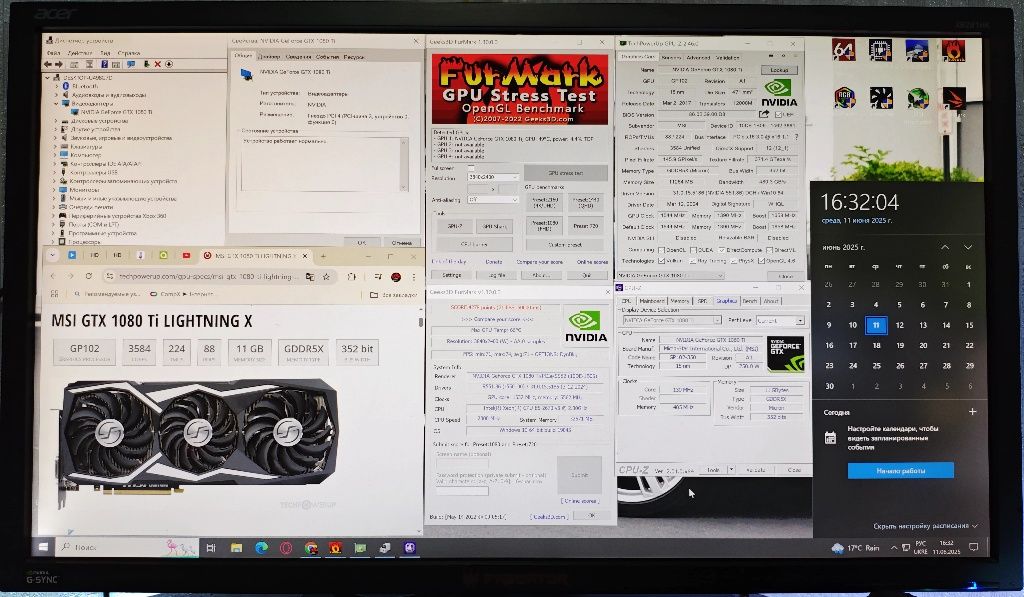Click the Lookup button in GPU-Z
The width and height of the screenshot is (1024, 597).
click(778, 70)
